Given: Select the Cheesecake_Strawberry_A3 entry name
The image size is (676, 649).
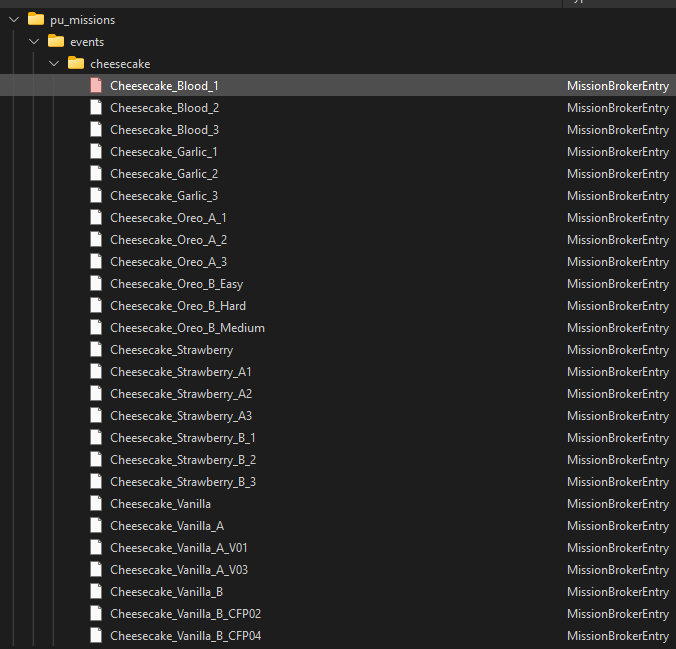Looking at the screenshot, I should click(181, 416).
